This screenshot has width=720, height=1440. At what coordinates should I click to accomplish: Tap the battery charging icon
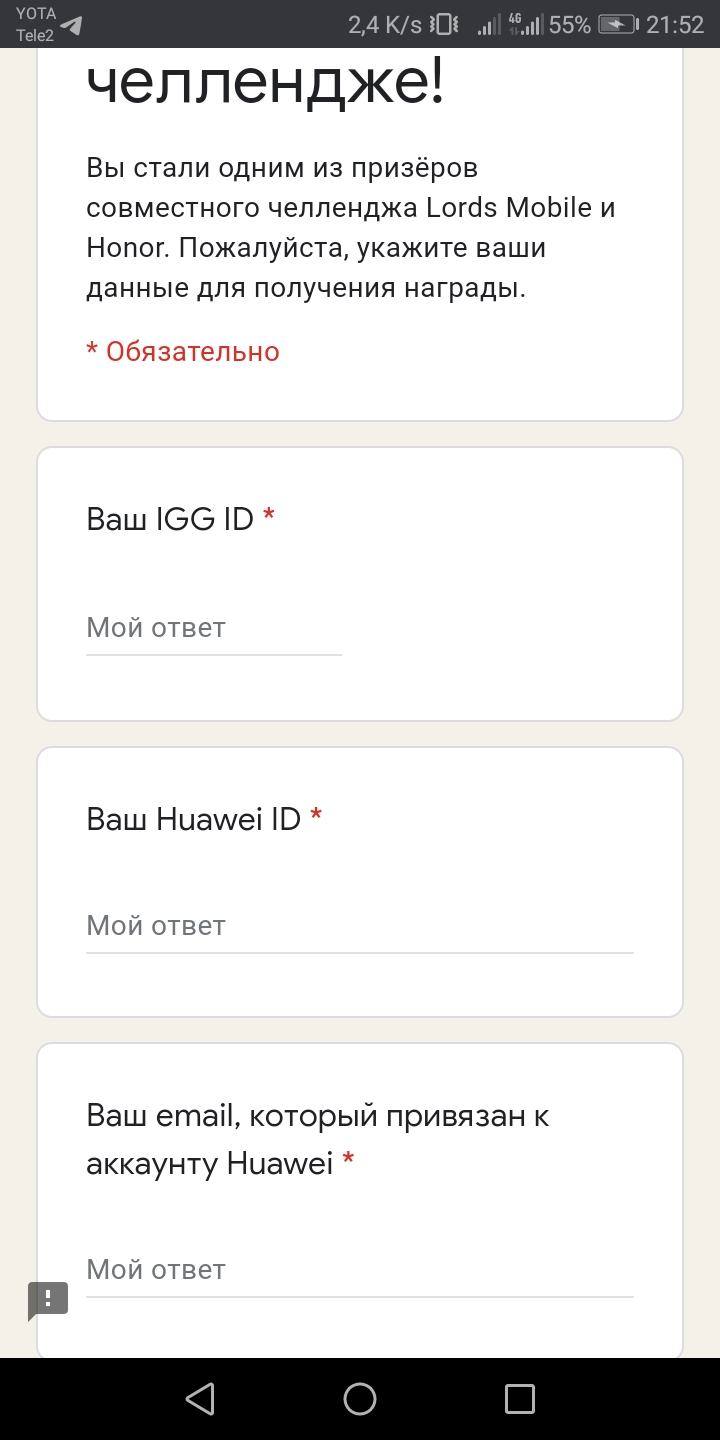tap(617, 25)
